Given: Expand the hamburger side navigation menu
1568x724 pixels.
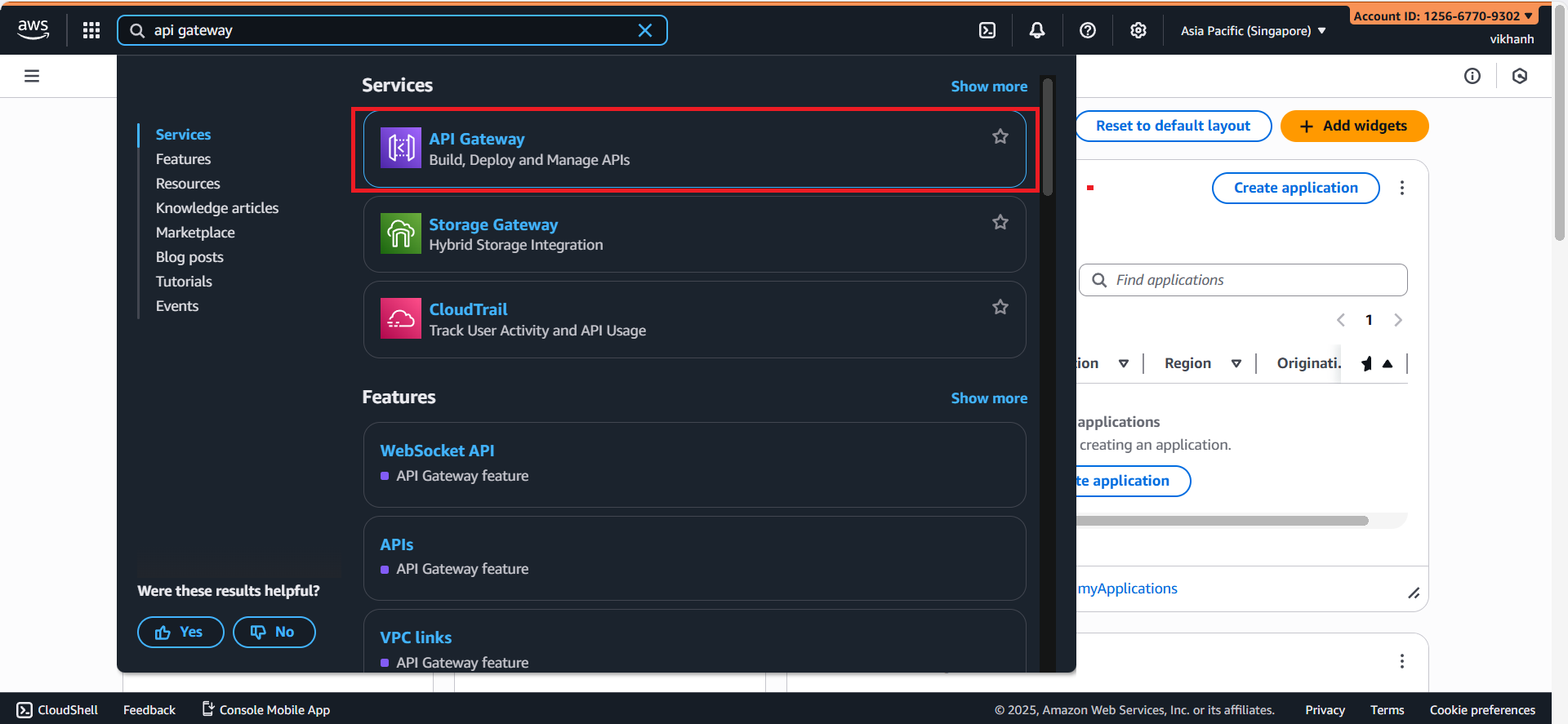Looking at the screenshot, I should click(32, 76).
